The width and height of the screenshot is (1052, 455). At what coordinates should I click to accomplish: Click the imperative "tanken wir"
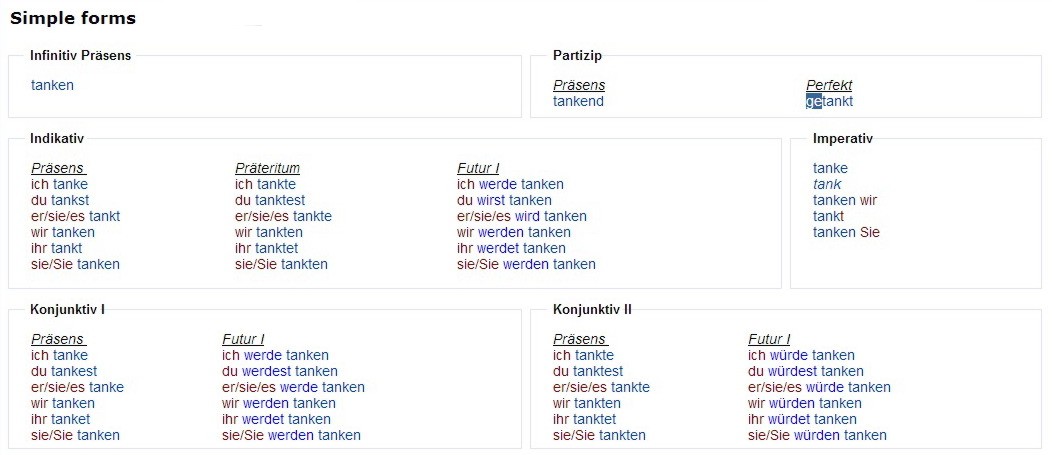click(845, 200)
